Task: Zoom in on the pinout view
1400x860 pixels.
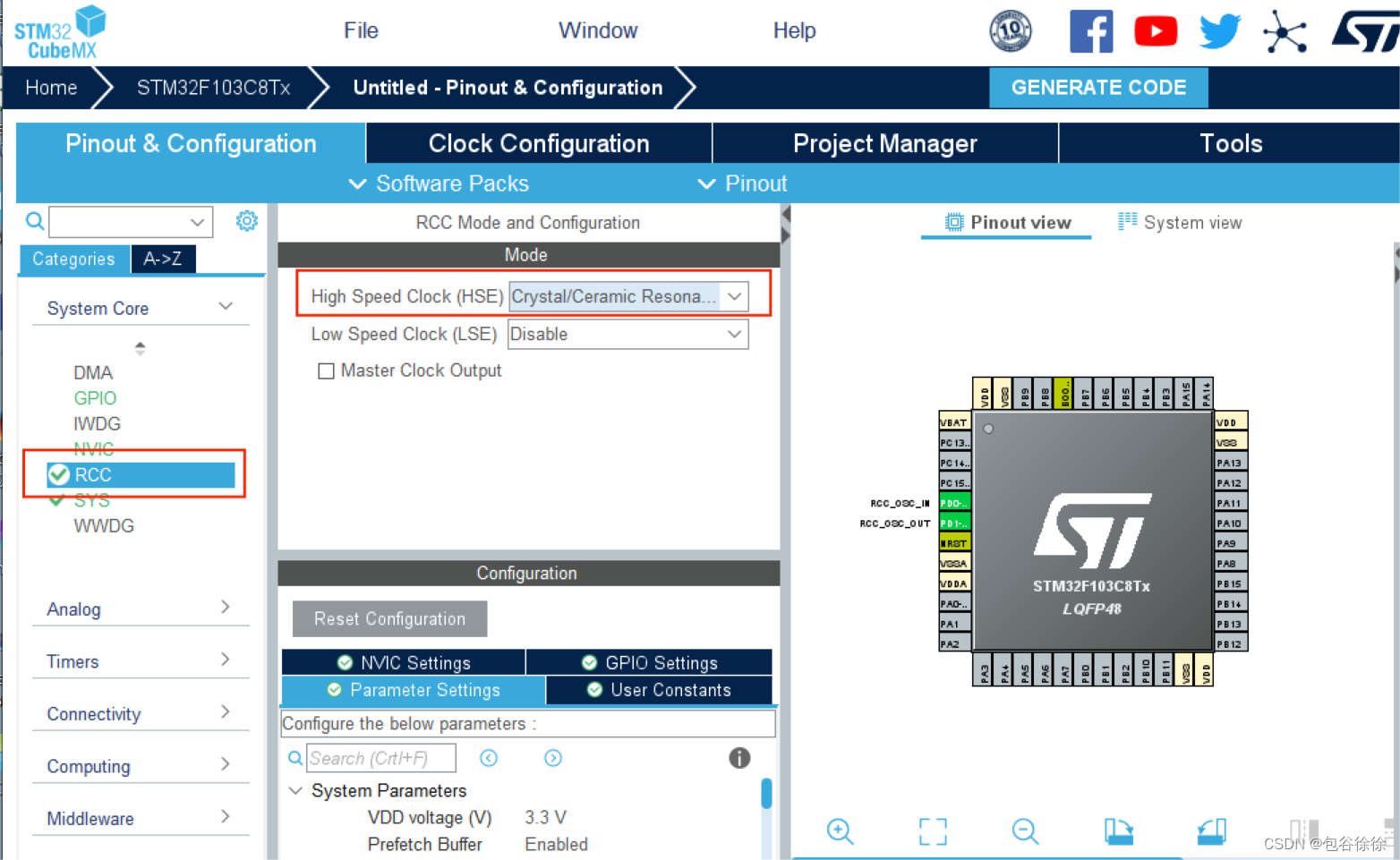Action: 840,831
